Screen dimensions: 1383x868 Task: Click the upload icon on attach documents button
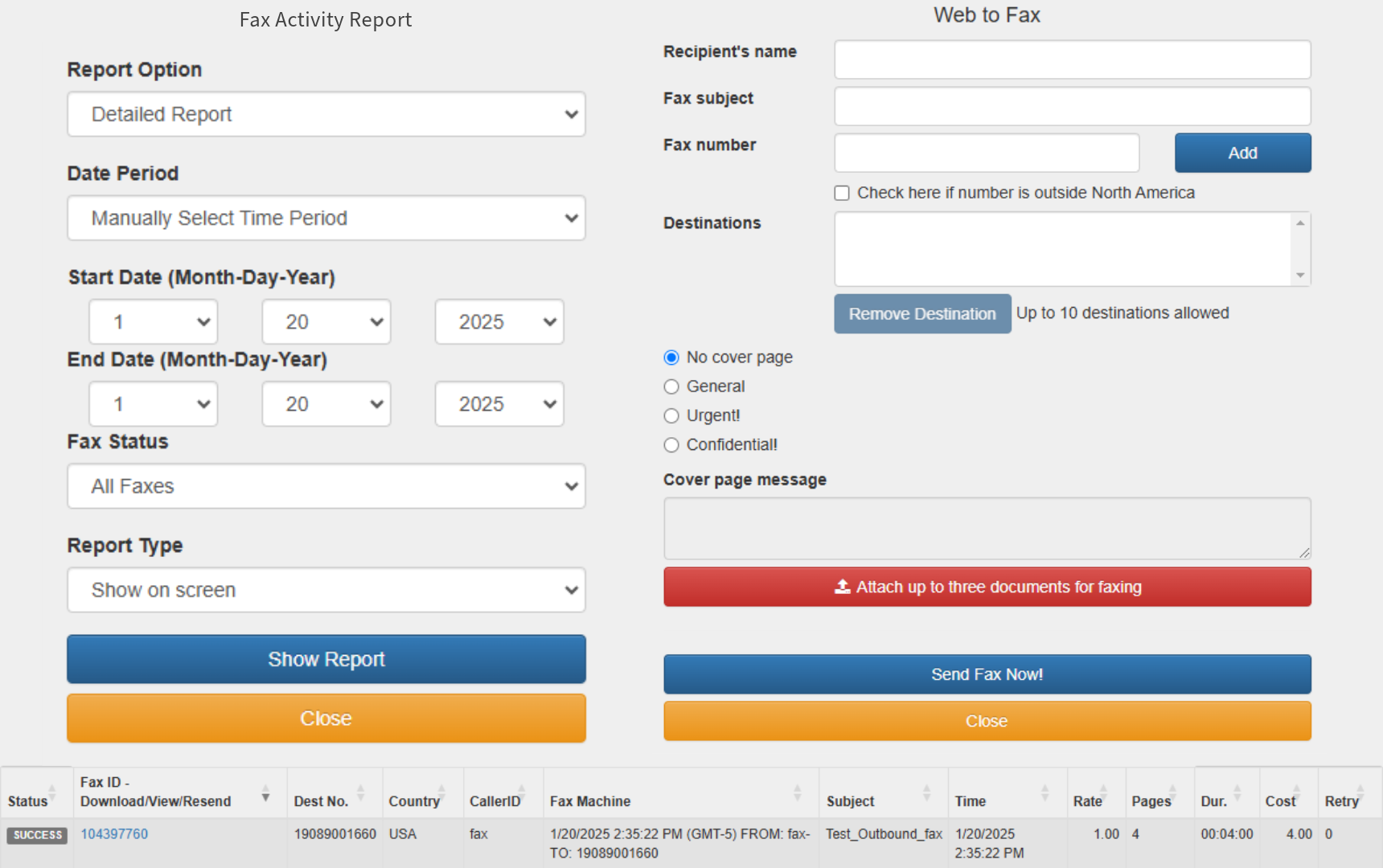841,587
